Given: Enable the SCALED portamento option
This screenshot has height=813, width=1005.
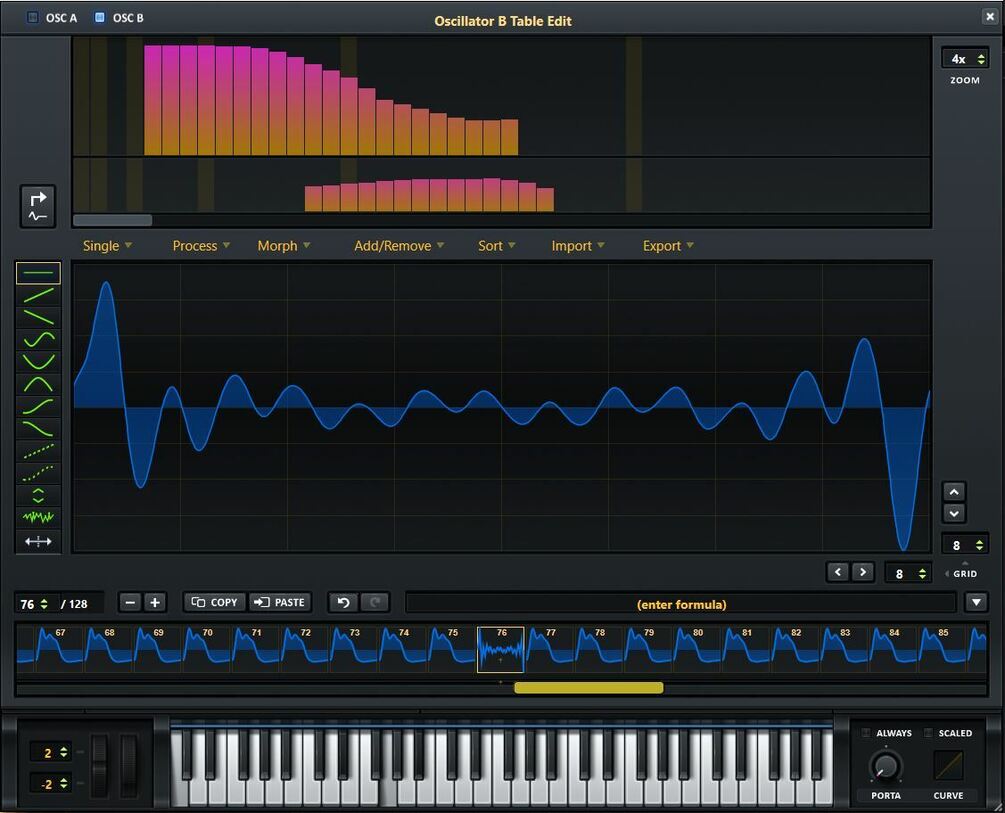Looking at the screenshot, I should 928,732.
